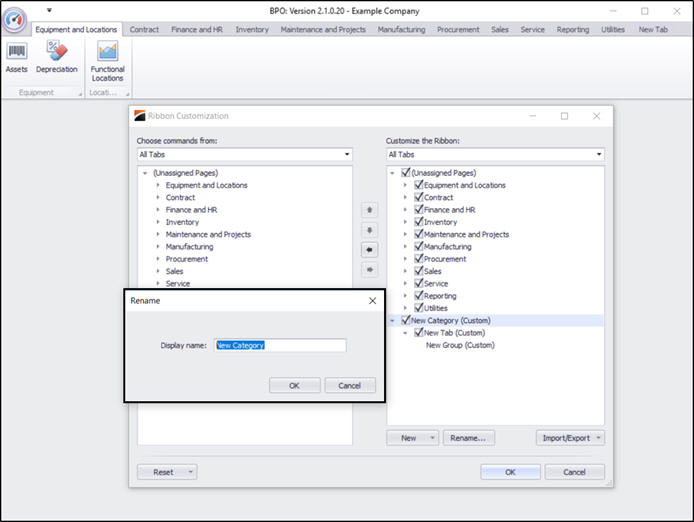Open quick access toolbar dropdown arrow
The image size is (694, 522).
point(49,10)
